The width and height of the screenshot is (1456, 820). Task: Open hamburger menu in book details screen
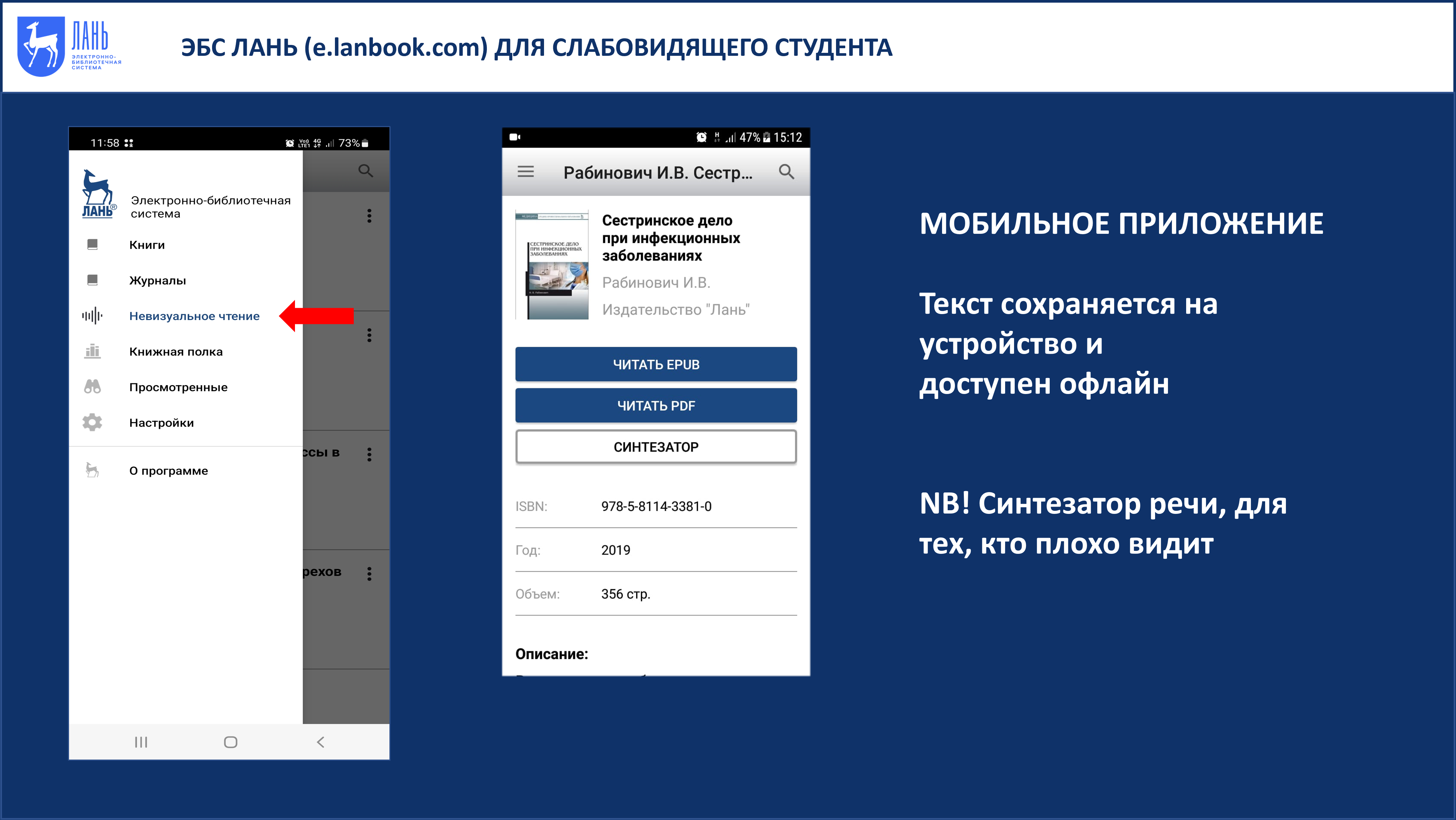point(526,171)
